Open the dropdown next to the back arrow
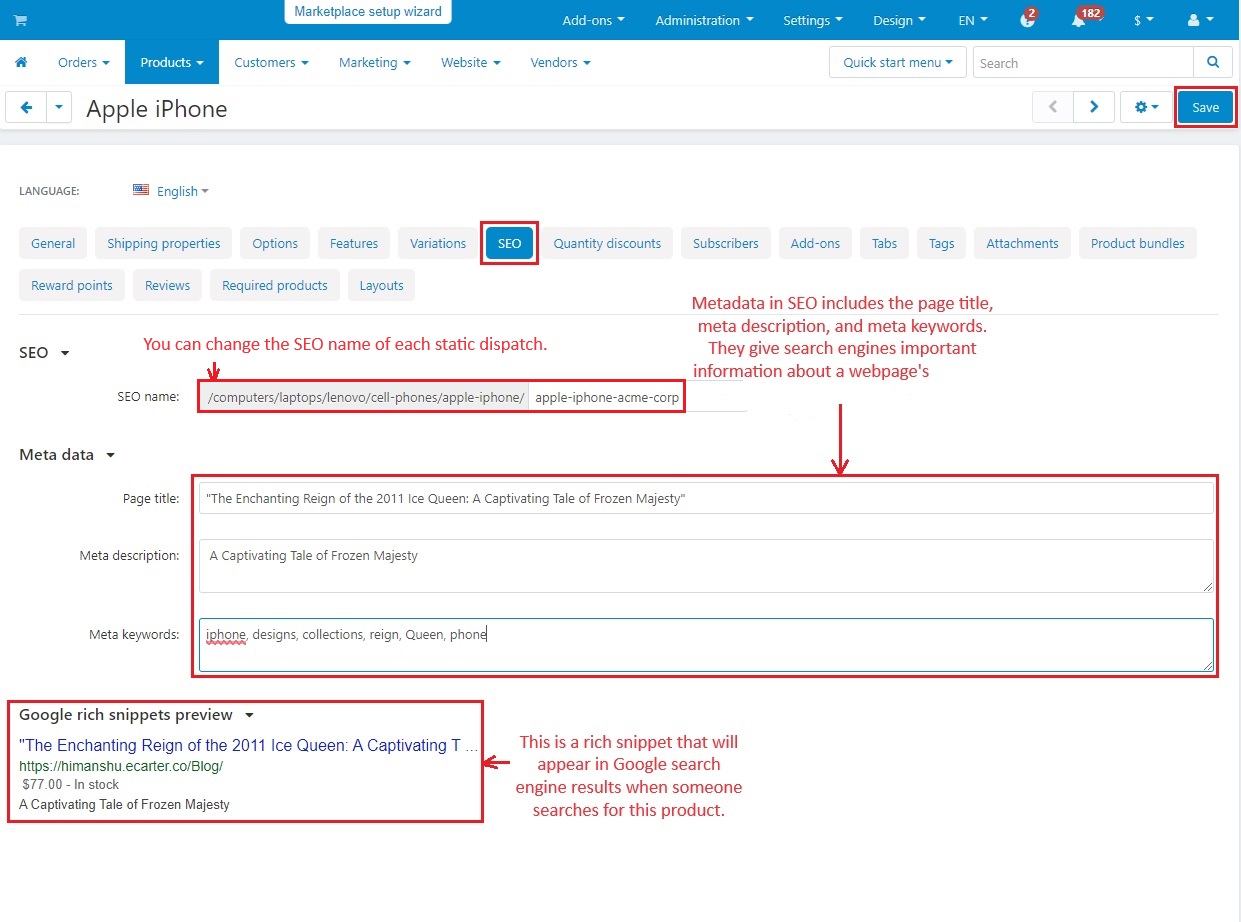The width and height of the screenshot is (1241, 922). tap(59, 107)
